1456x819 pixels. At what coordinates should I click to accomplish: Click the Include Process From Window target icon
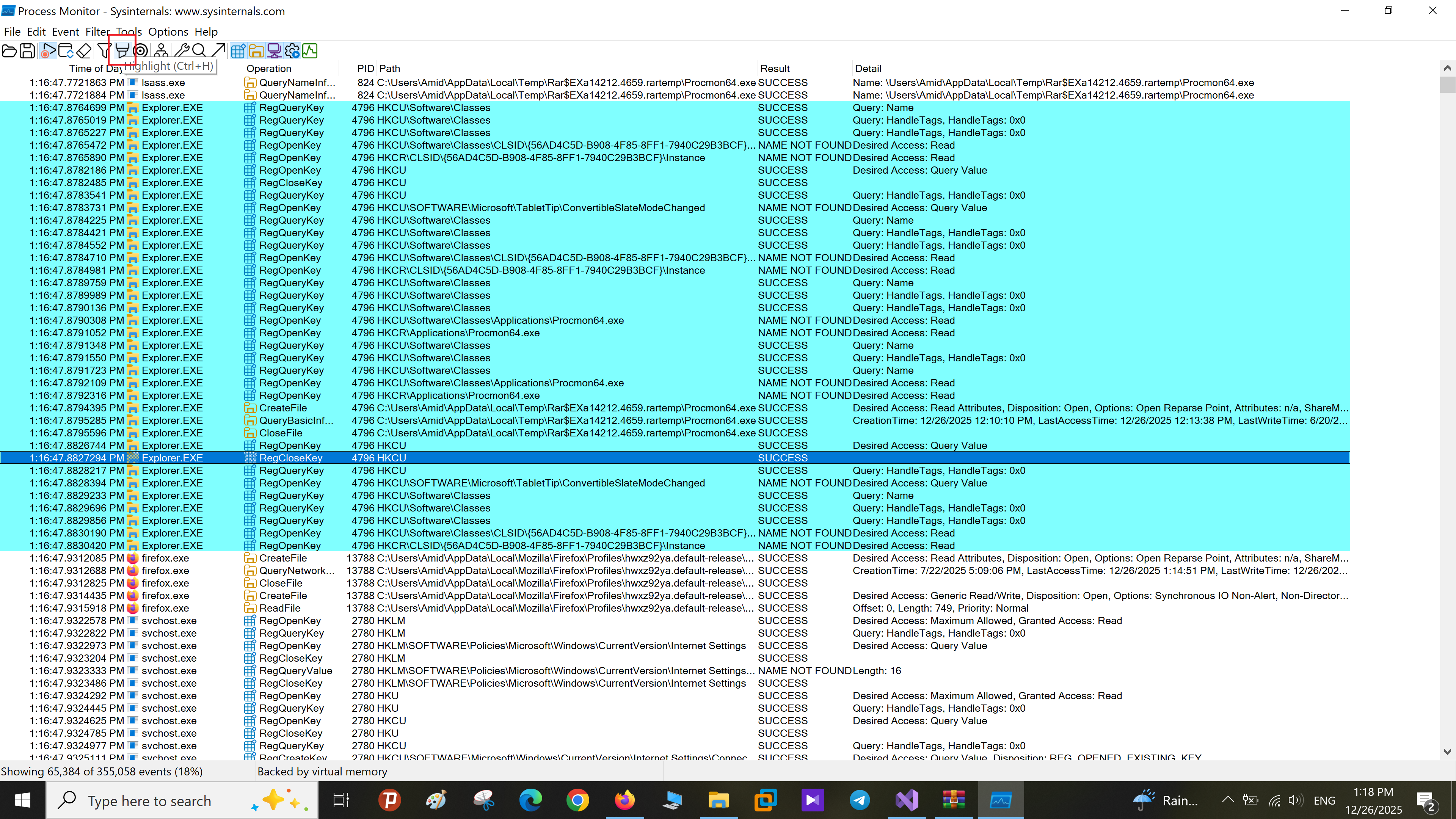141,51
